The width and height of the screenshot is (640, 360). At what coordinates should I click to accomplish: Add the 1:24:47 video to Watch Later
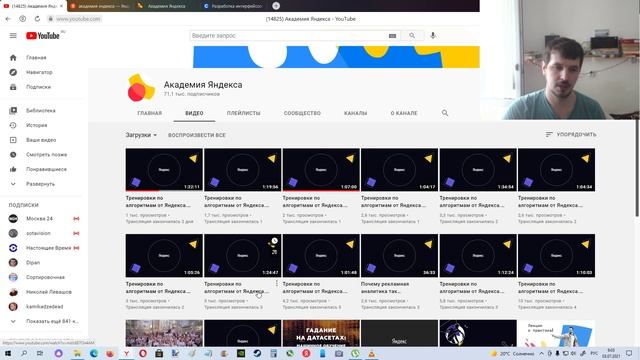tap(275, 241)
